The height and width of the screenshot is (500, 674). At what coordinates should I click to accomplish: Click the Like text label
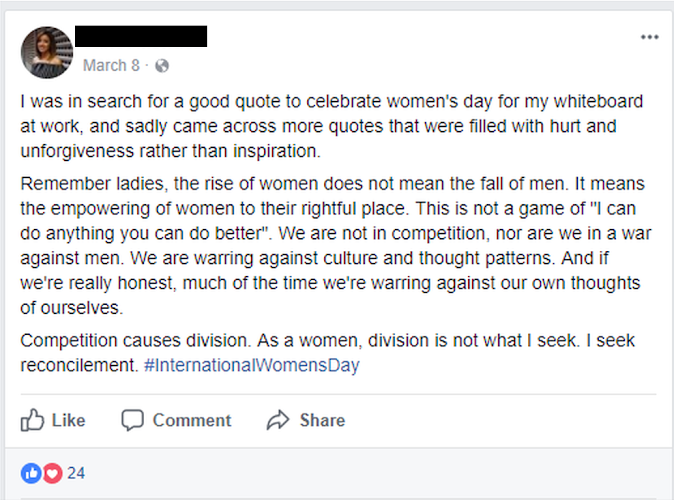[69, 420]
